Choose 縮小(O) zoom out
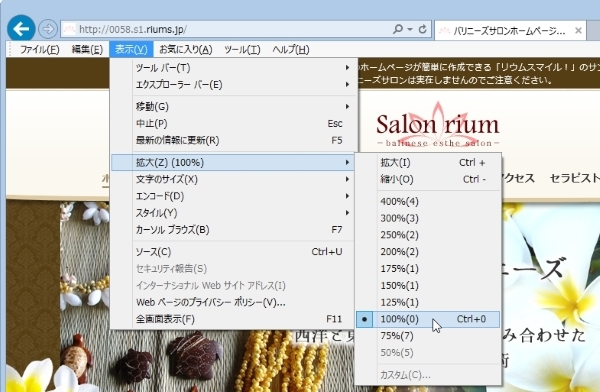Screen dimensions: 600x392 pyautogui.click(x=428, y=179)
